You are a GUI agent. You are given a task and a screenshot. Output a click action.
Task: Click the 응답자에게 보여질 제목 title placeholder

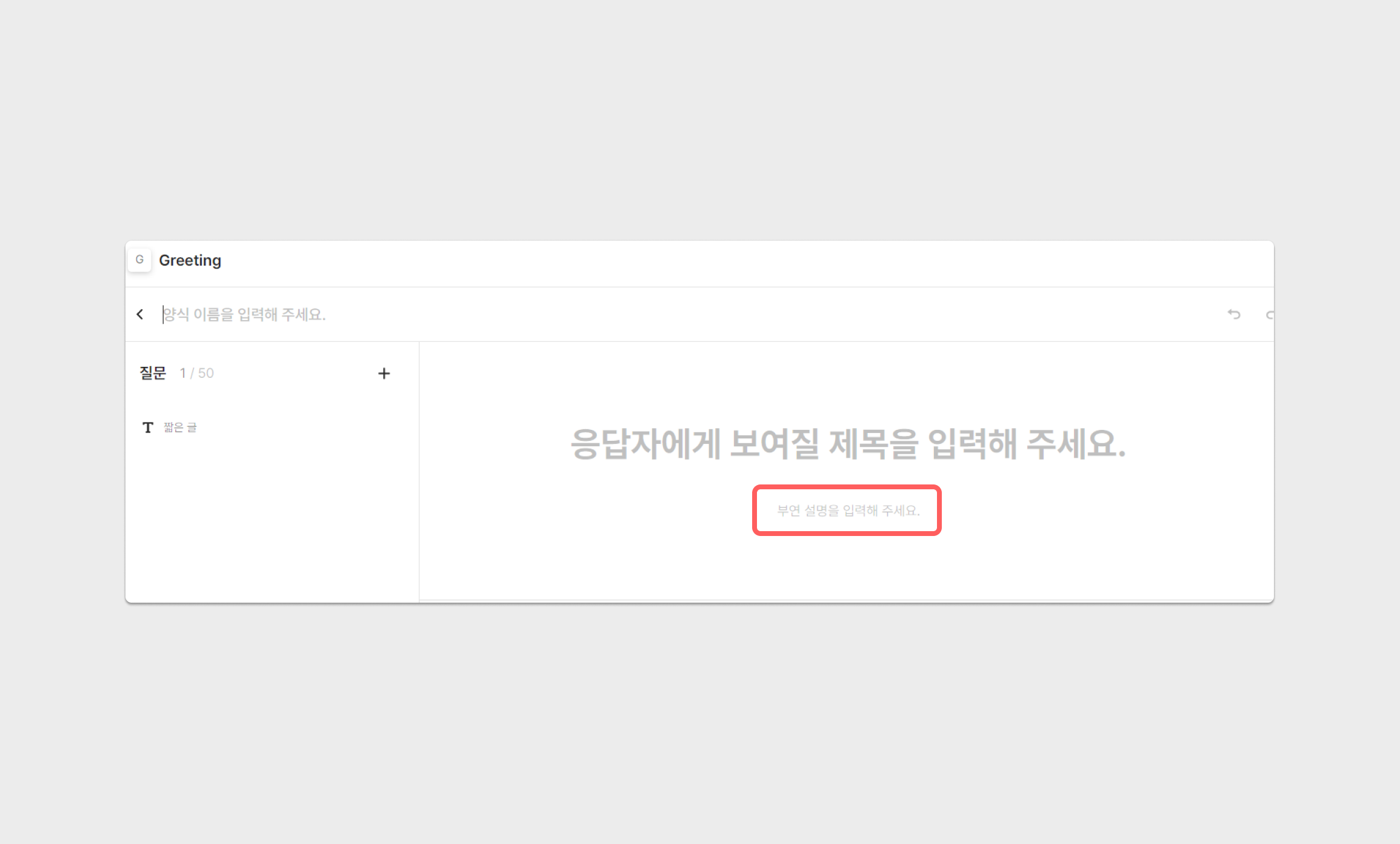point(847,444)
